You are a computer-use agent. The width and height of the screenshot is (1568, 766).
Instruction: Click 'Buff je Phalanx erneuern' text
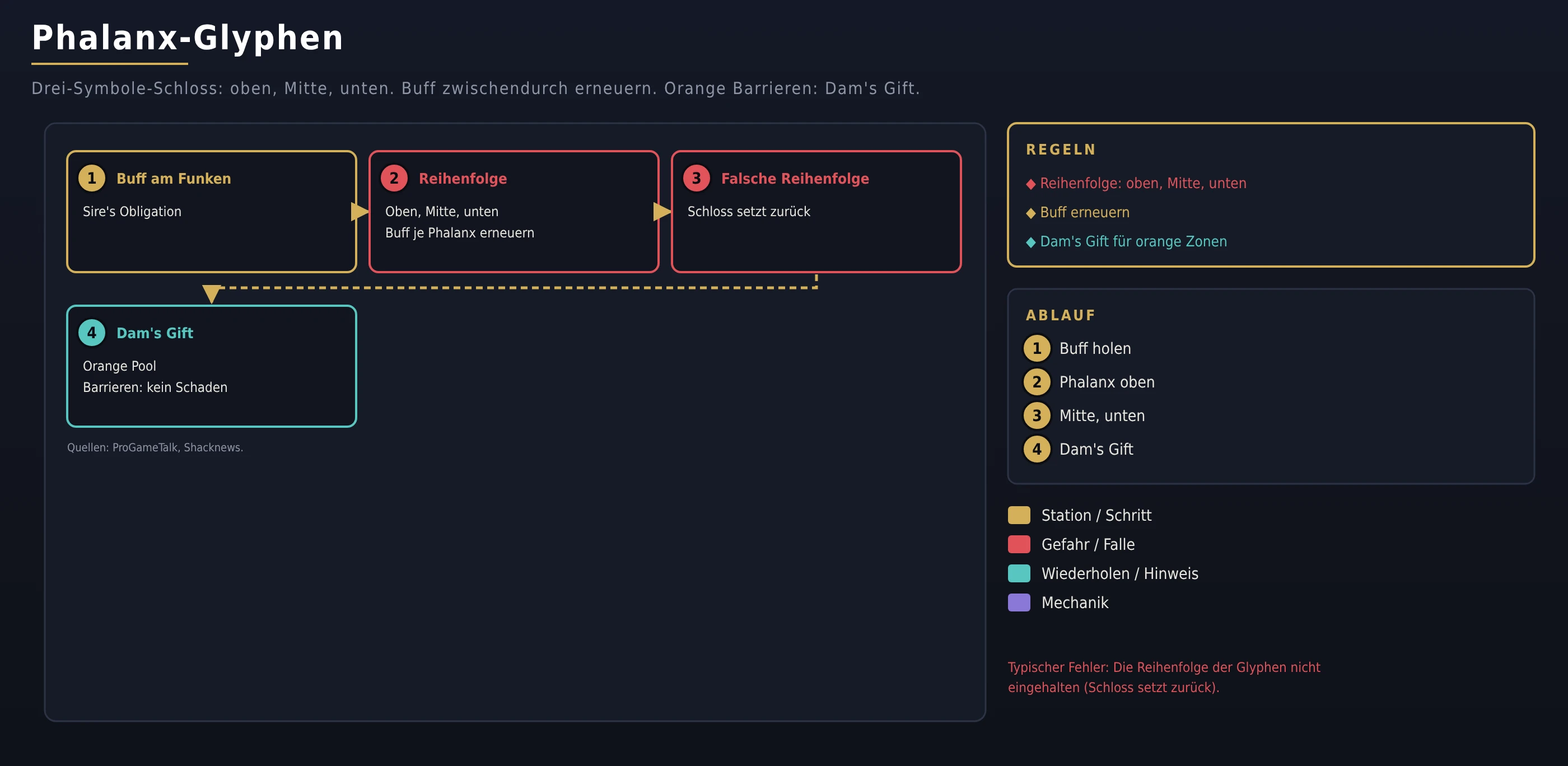[460, 233]
